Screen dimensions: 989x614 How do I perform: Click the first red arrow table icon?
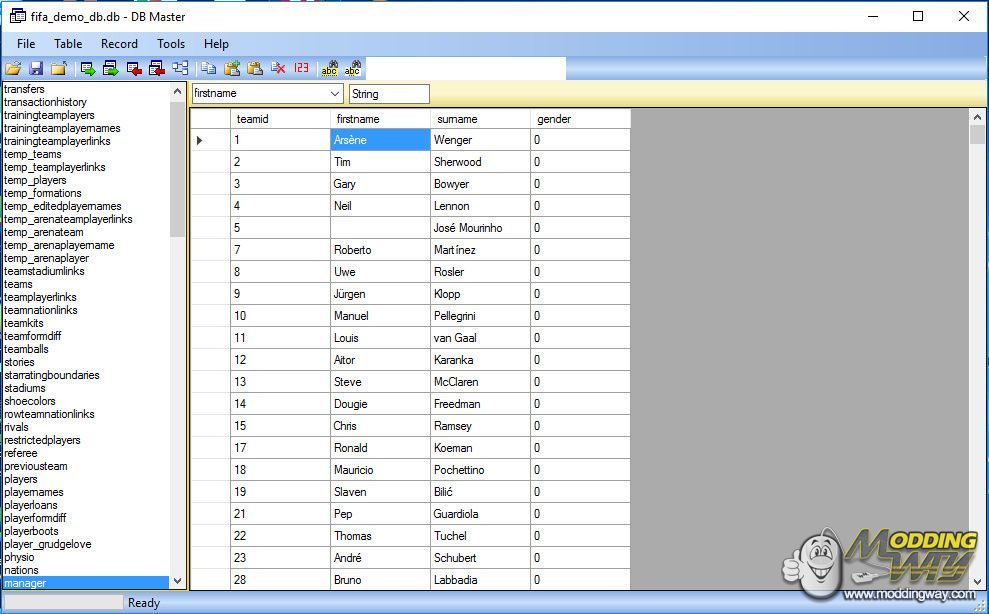click(x=134, y=69)
